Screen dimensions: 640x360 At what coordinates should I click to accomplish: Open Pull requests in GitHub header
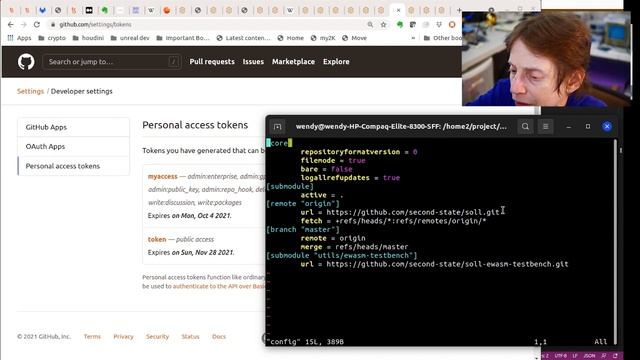pos(212,62)
